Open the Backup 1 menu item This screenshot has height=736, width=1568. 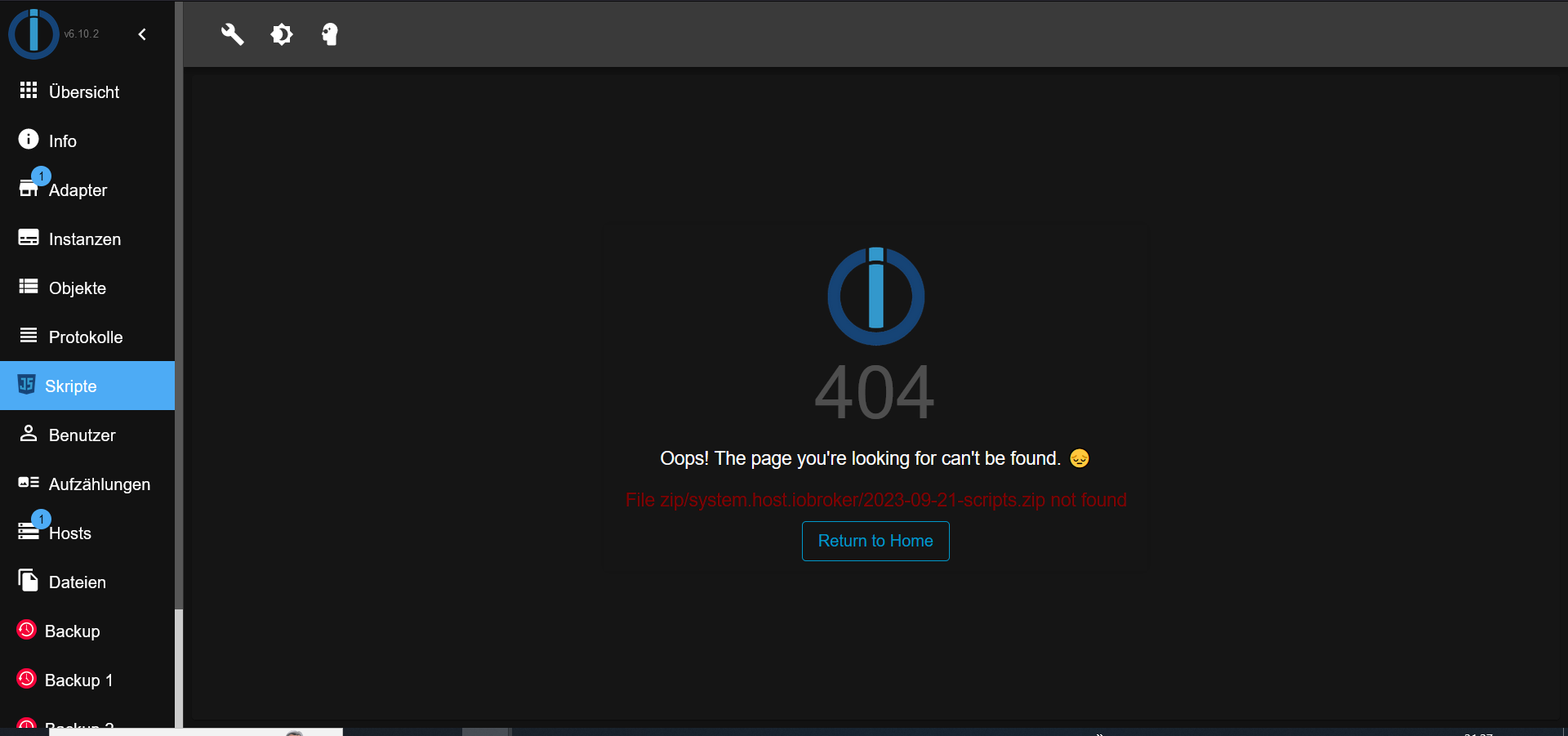coord(87,680)
